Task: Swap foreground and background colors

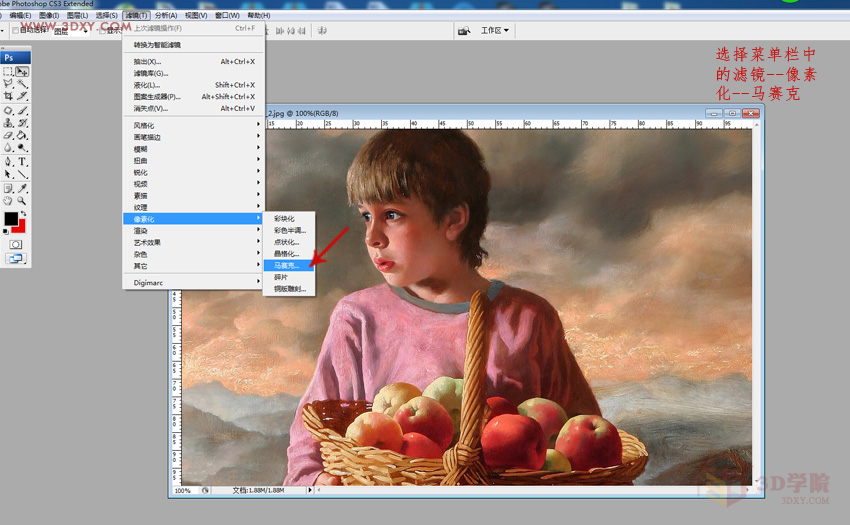Action: point(22,213)
